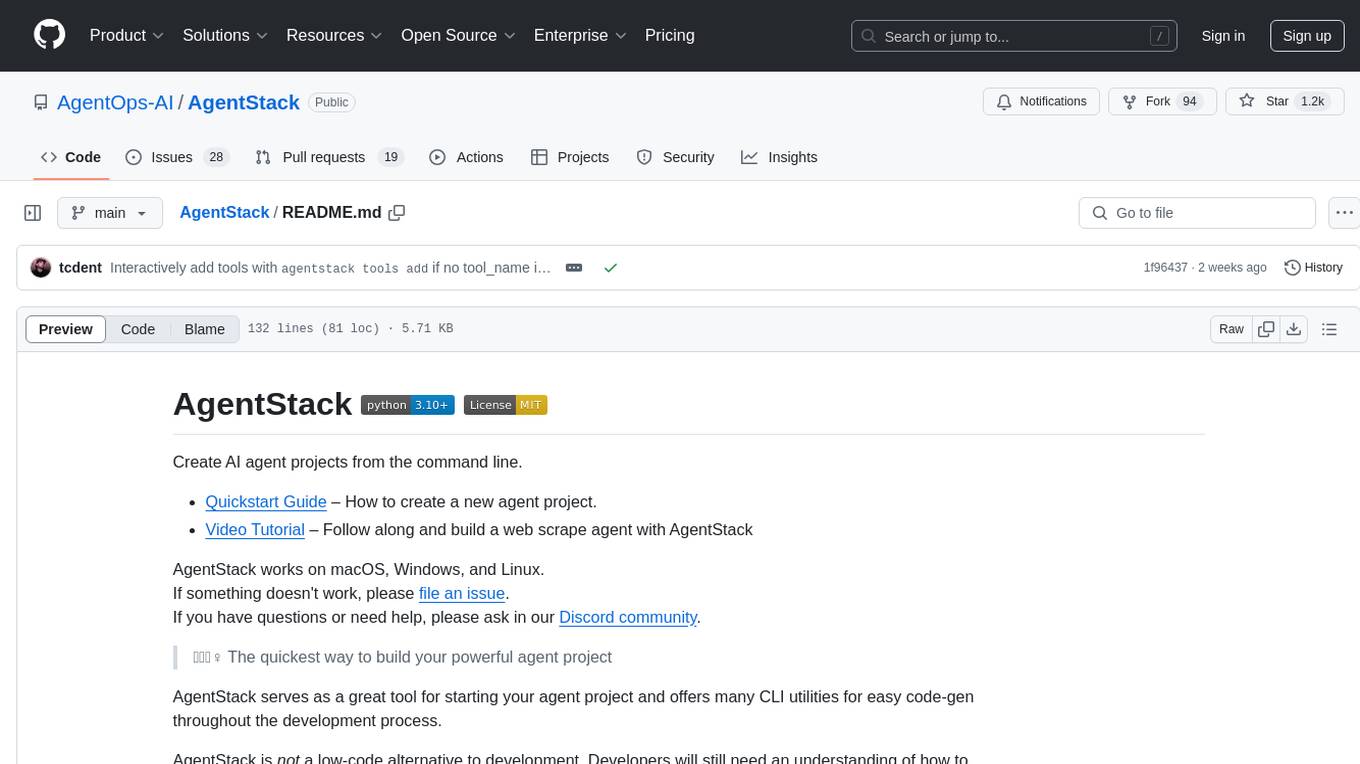Open tcdent's user avatar
The image size is (1360, 764).
click(41, 268)
